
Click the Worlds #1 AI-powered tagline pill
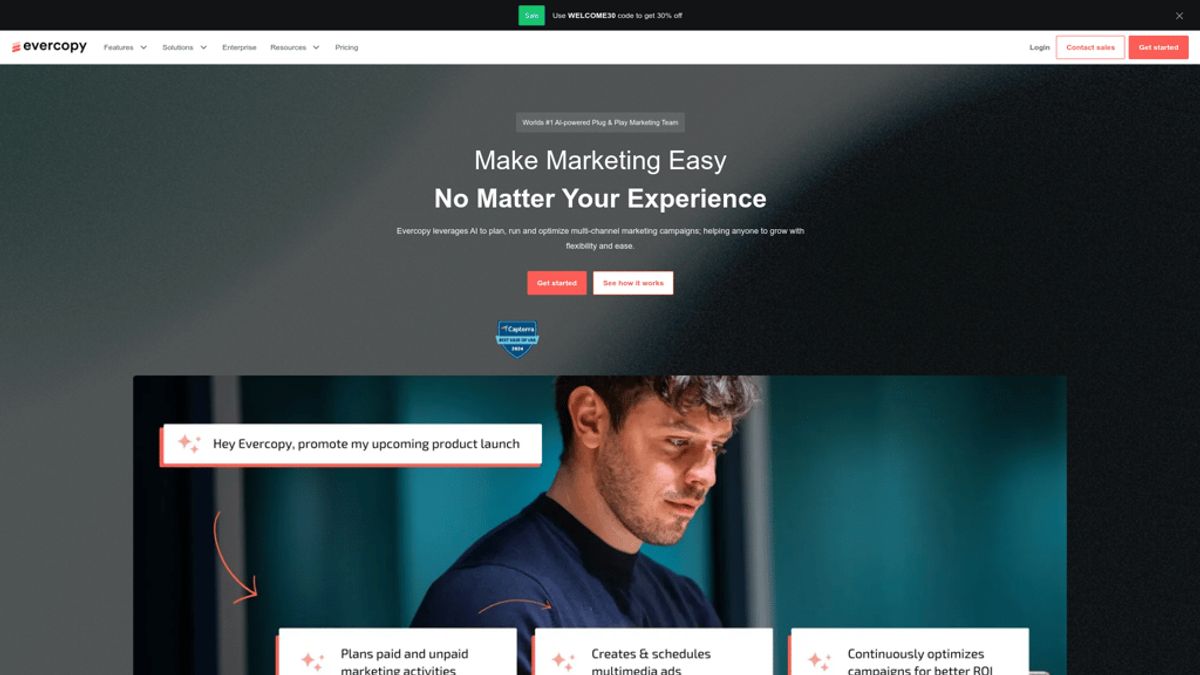pos(600,122)
